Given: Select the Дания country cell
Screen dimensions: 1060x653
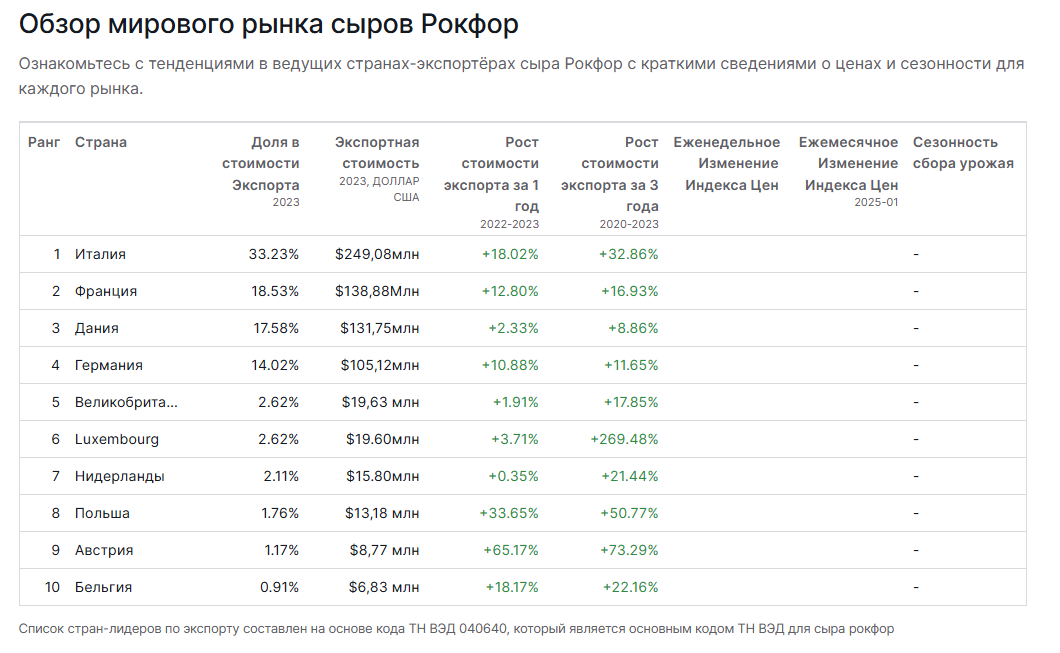Looking at the screenshot, I should click(x=97, y=329).
